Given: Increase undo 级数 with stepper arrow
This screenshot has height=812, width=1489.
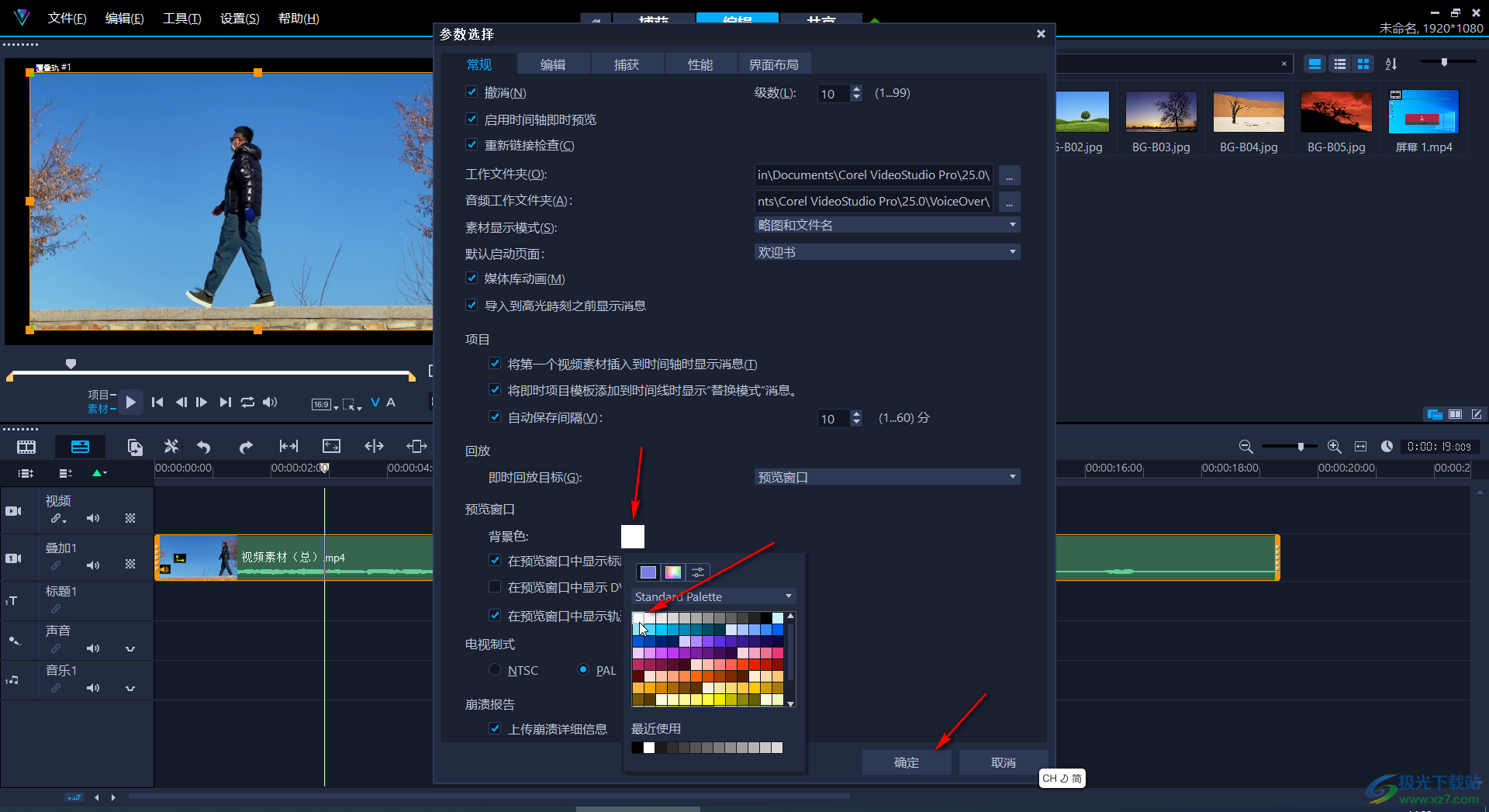Looking at the screenshot, I should [x=856, y=89].
